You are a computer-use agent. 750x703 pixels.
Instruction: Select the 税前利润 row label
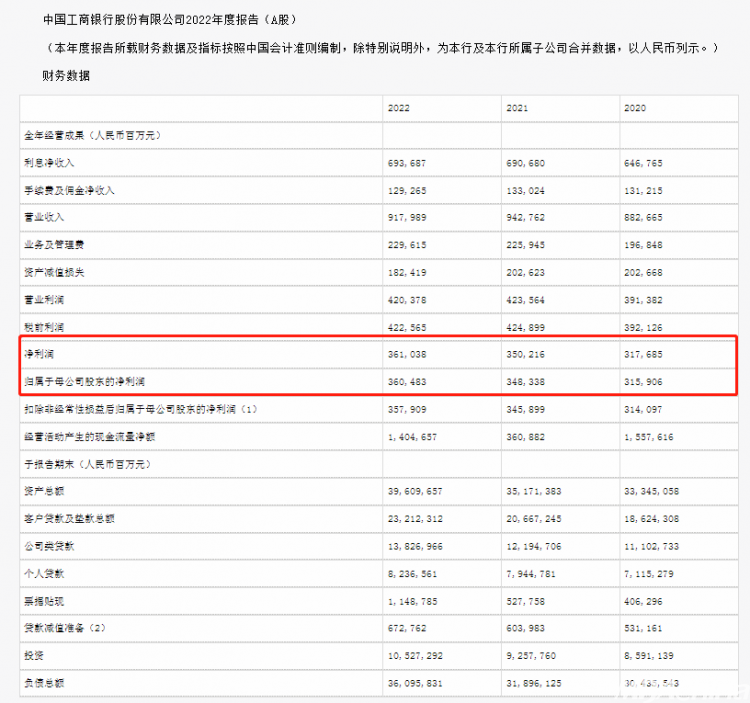click(44, 328)
